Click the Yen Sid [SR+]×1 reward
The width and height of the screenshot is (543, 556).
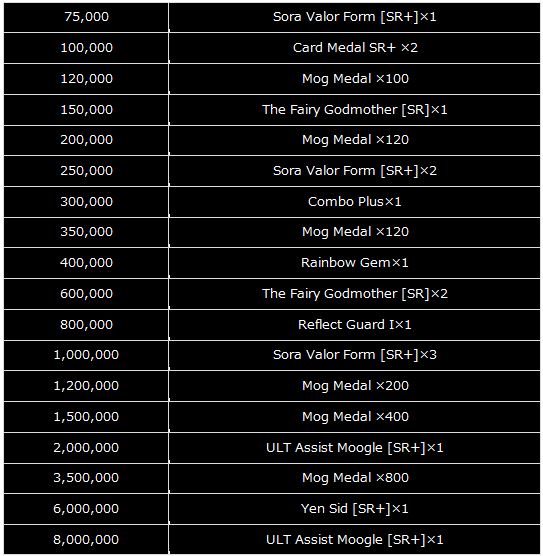pyautogui.click(x=355, y=509)
